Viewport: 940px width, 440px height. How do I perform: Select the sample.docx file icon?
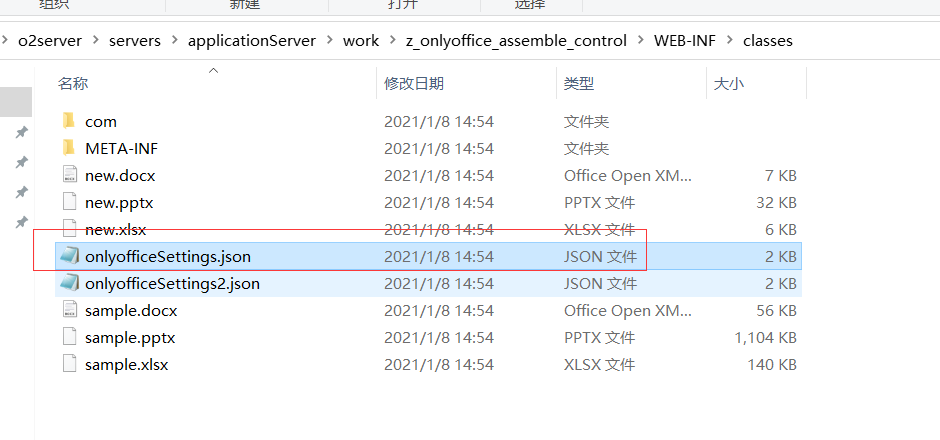pyautogui.click(x=69, y=310)
